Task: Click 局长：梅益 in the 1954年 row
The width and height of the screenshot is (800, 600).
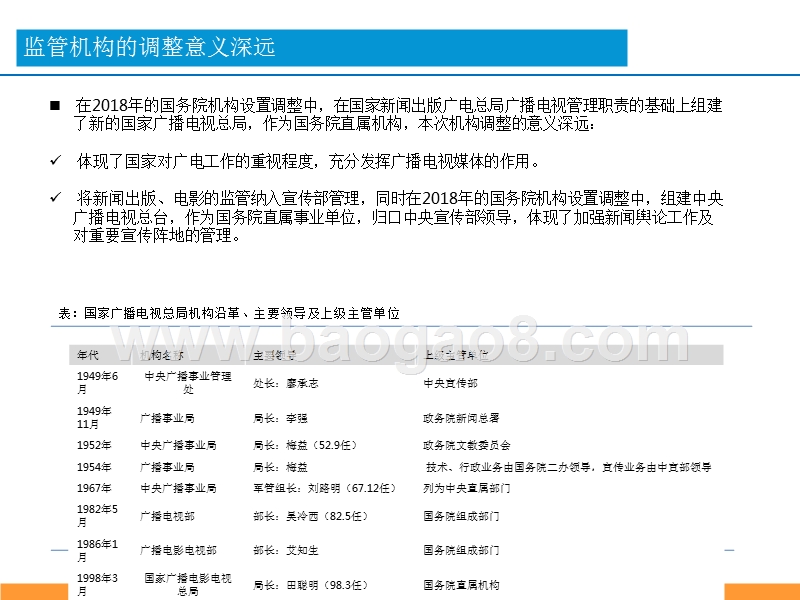Action: (x=280, y=467)
